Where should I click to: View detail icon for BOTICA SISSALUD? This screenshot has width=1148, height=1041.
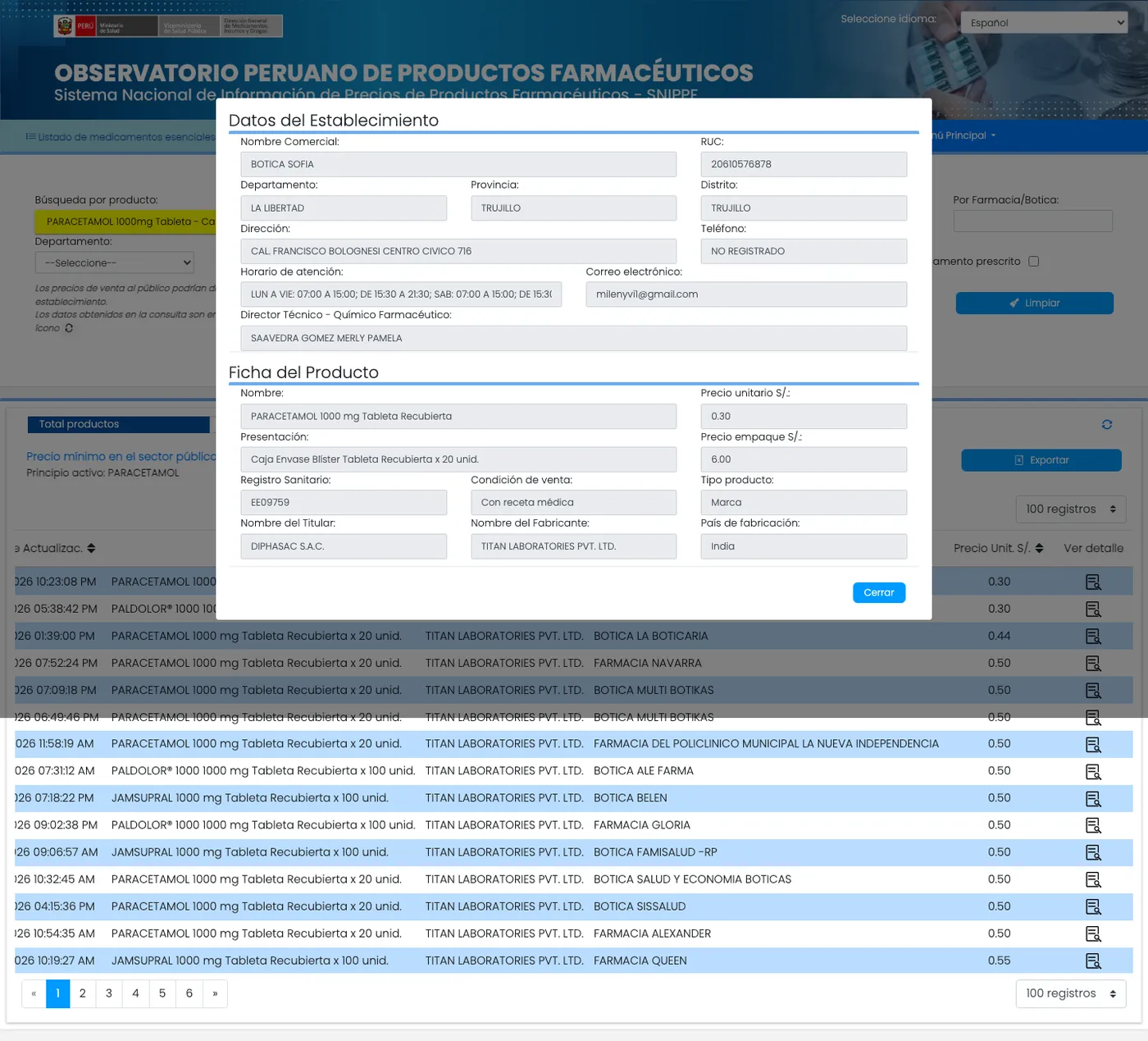point(1093,906)
